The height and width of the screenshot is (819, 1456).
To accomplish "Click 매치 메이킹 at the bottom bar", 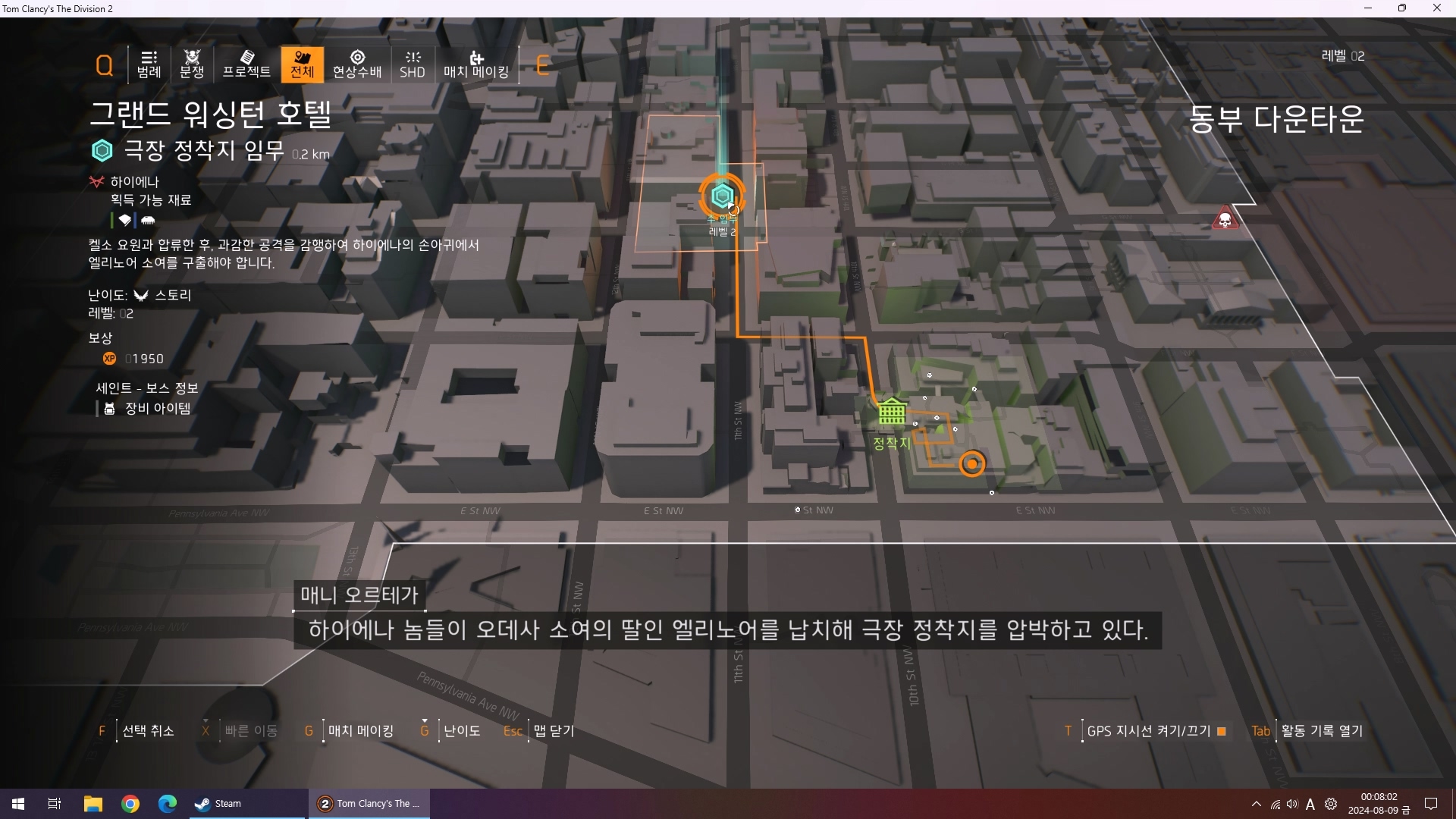I will pyautogui.click(x=360, y=731).
